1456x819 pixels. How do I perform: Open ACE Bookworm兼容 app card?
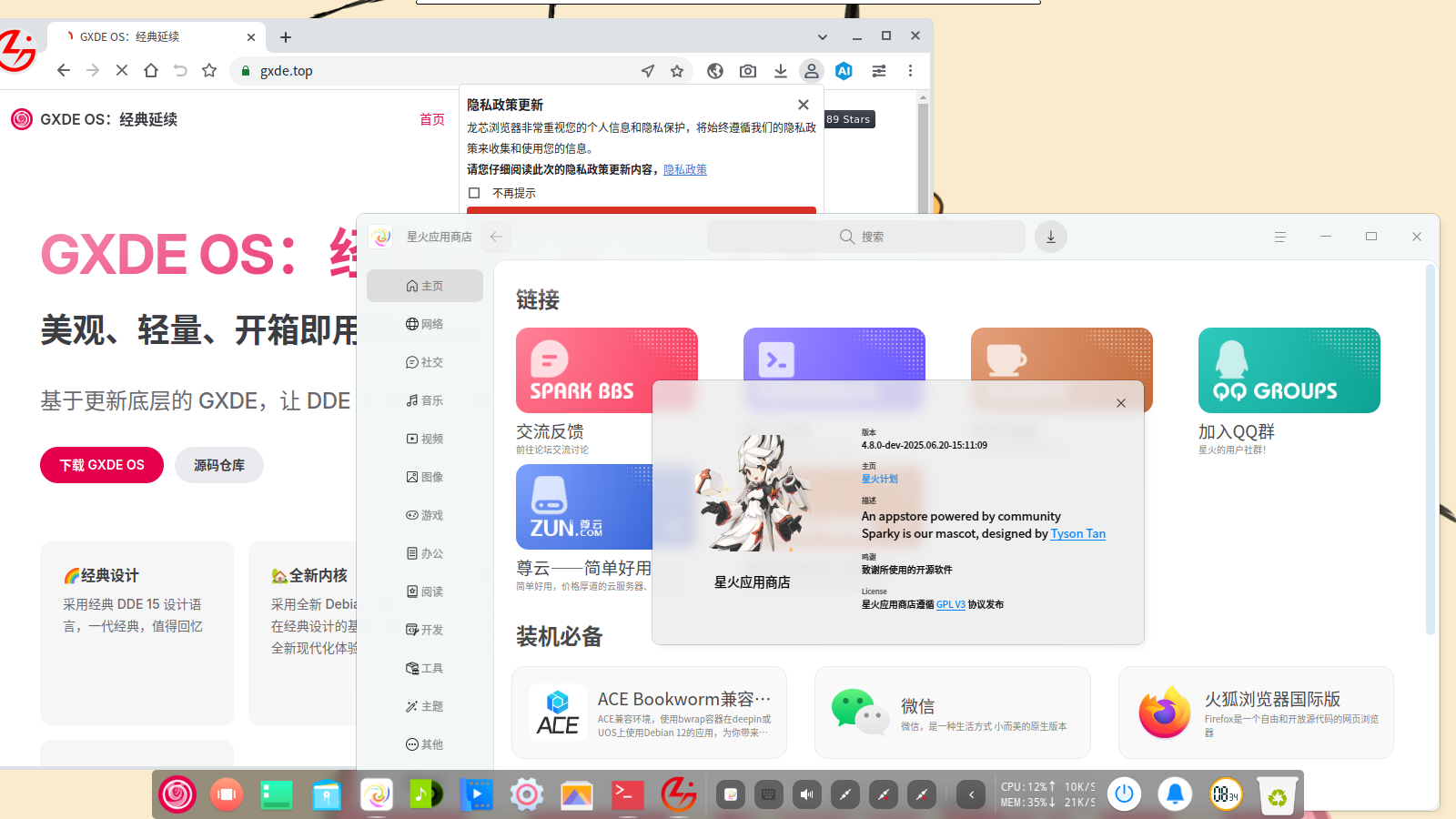click(649, 713)
